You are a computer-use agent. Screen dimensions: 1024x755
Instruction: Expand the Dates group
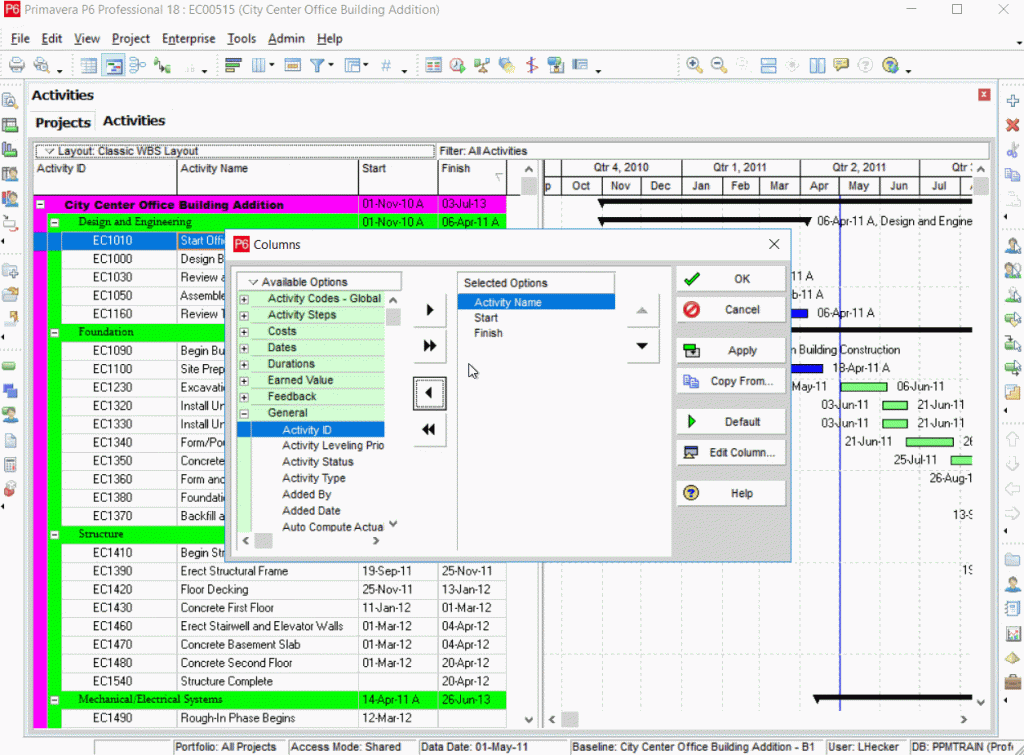click(x=244, y=348)
